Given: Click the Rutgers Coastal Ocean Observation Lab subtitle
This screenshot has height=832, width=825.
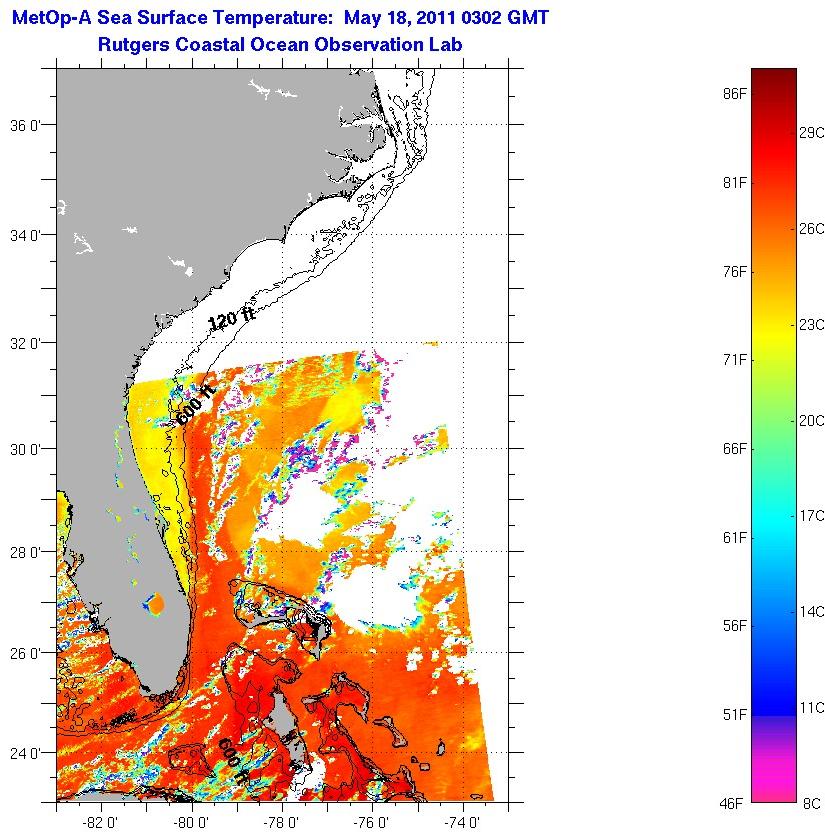Looking at the screenshot, I should [280, 44].
